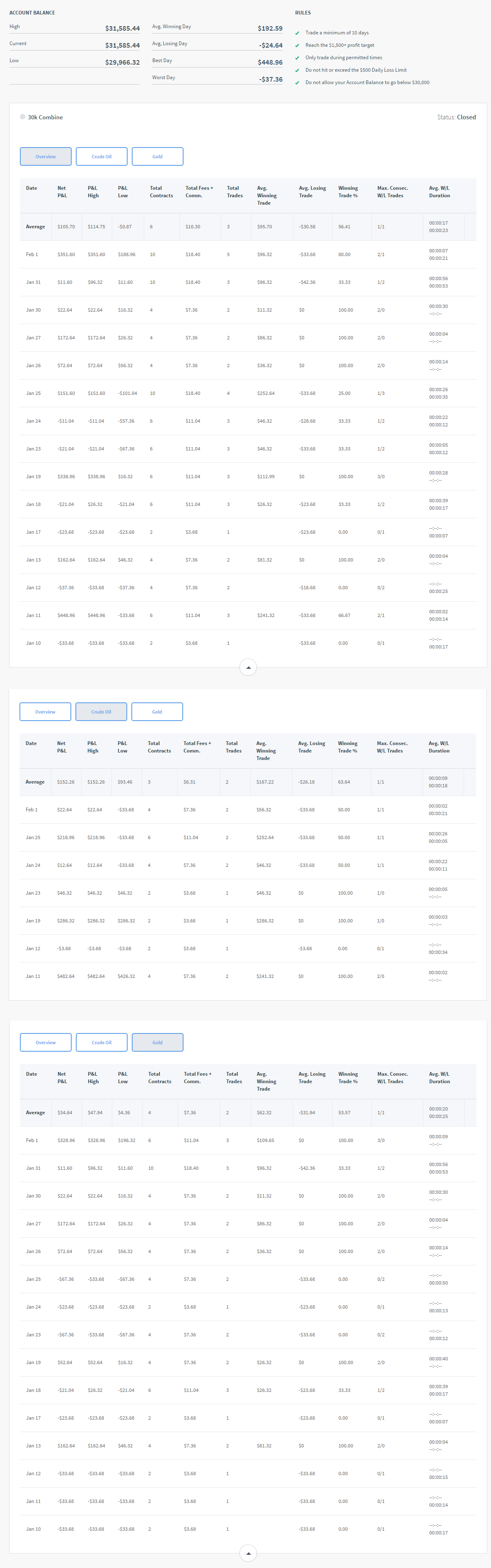The image size is (491, 1568).
Task: Click the Avg. Winning Day value $192.59
Action: tap(270, 29)
